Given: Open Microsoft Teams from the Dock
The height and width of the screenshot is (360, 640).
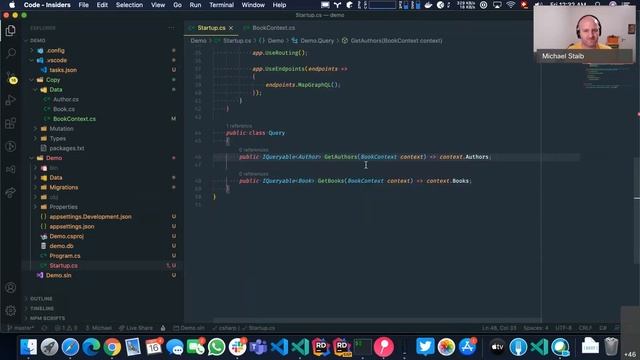Looking at the screenshot, I should (258, 347).
